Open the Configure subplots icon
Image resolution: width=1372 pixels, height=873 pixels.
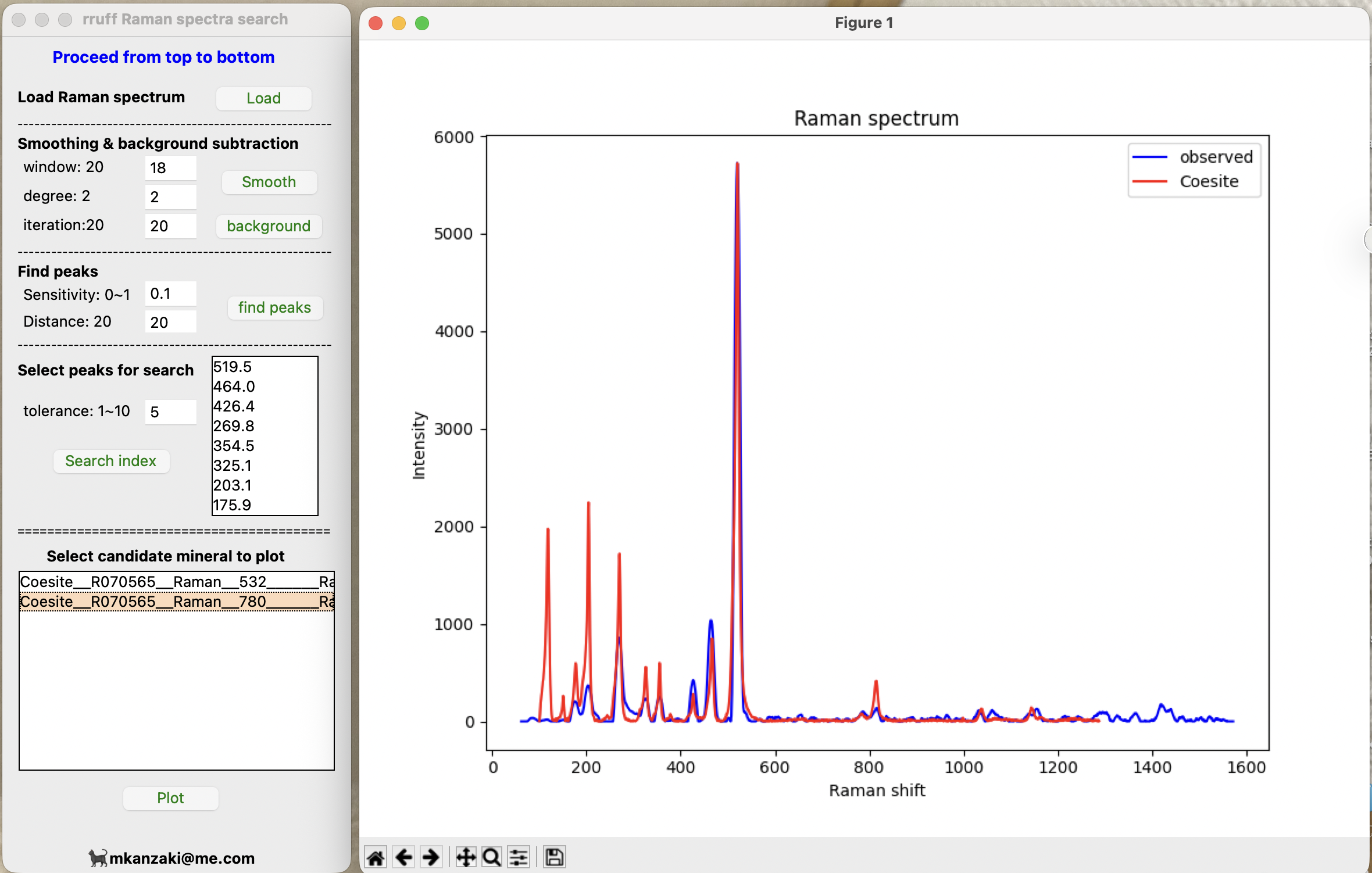(519, 857)
